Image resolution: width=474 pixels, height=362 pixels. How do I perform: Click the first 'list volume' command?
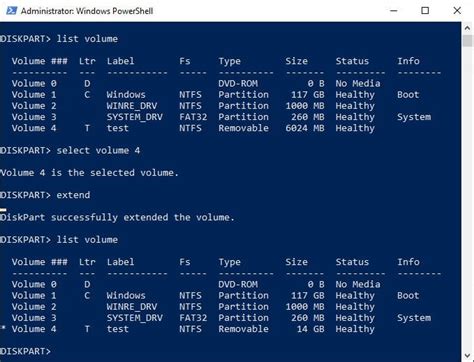pyautogui.click(x=87, y=39)
